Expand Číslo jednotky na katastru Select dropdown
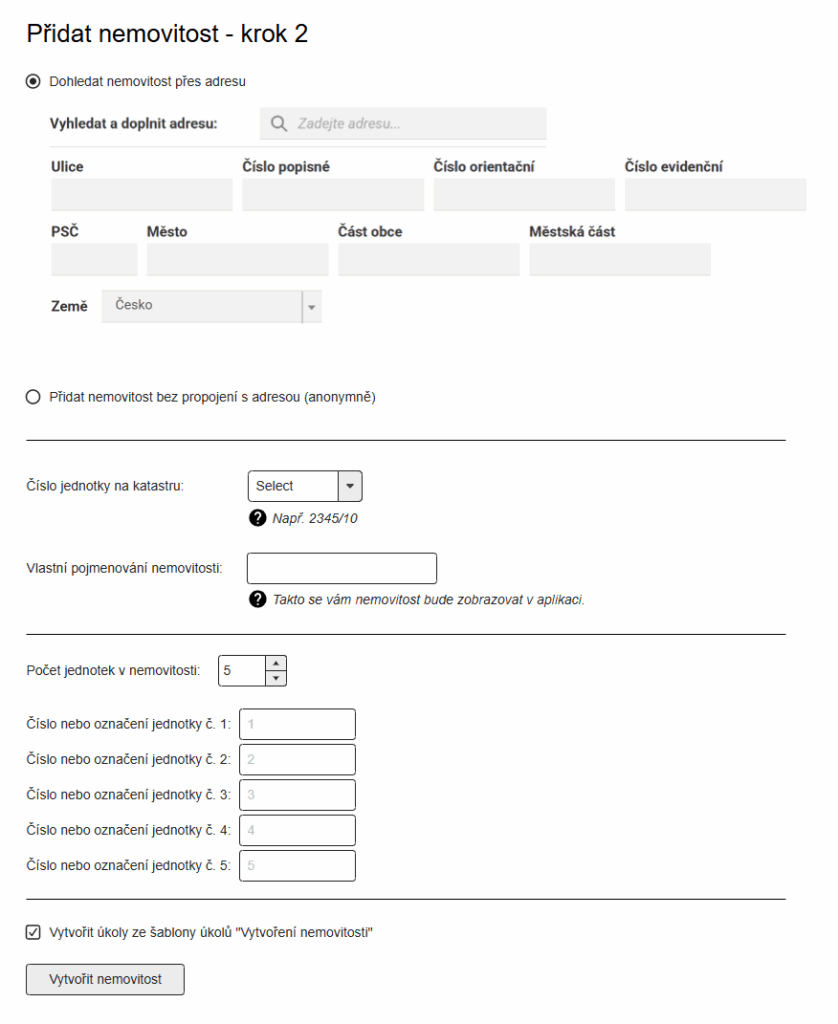Viewport: 838px width, 1024px height. (x=305, y=486)
